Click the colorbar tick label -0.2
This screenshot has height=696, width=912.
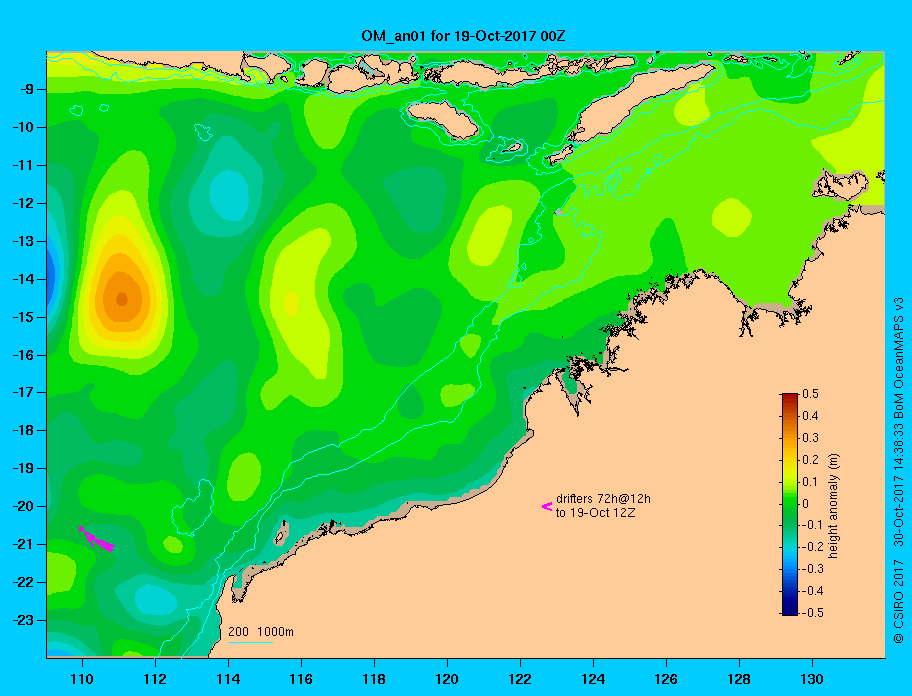coord(813,547)
